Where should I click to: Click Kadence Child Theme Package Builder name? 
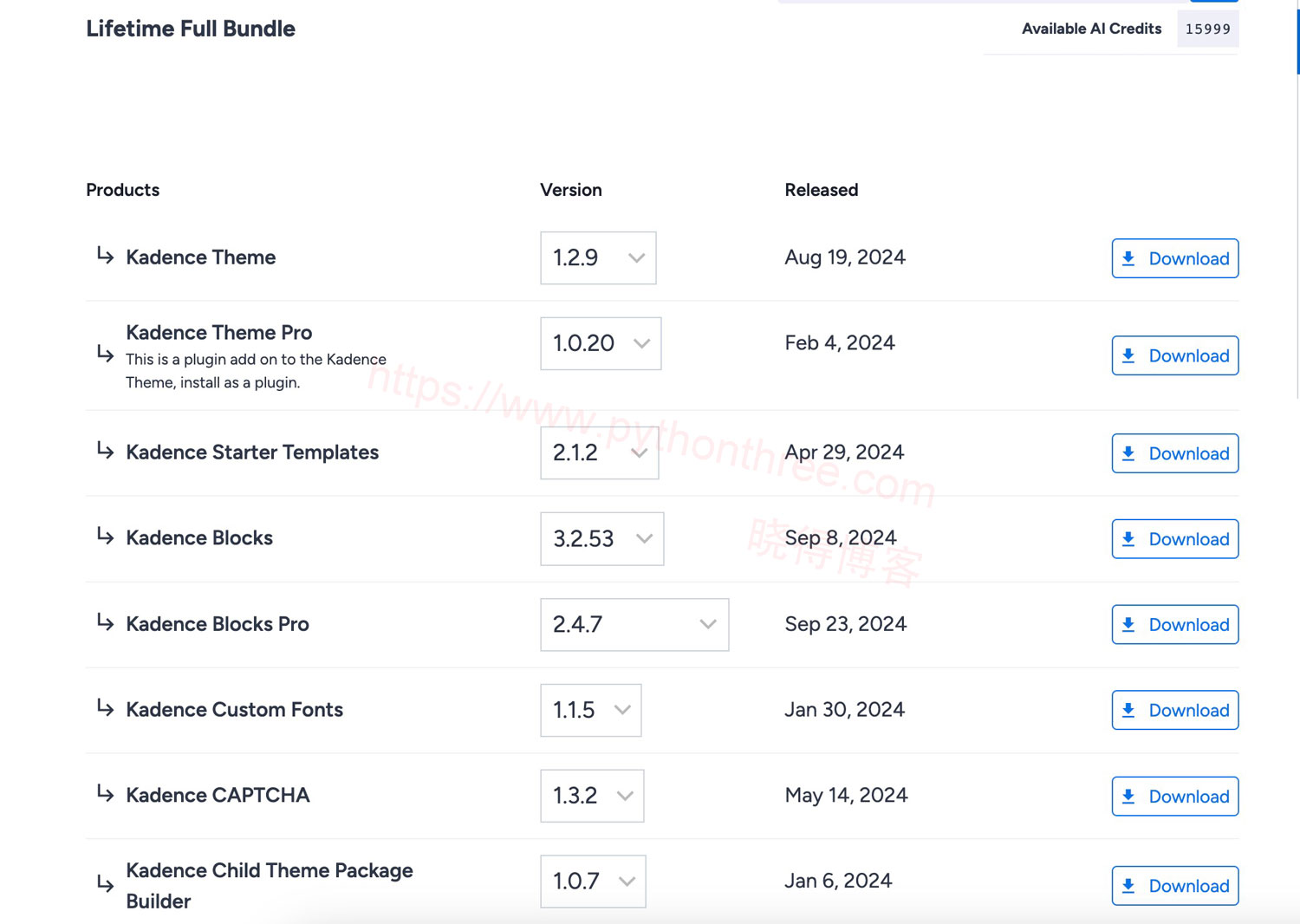[x=270, y=886]
